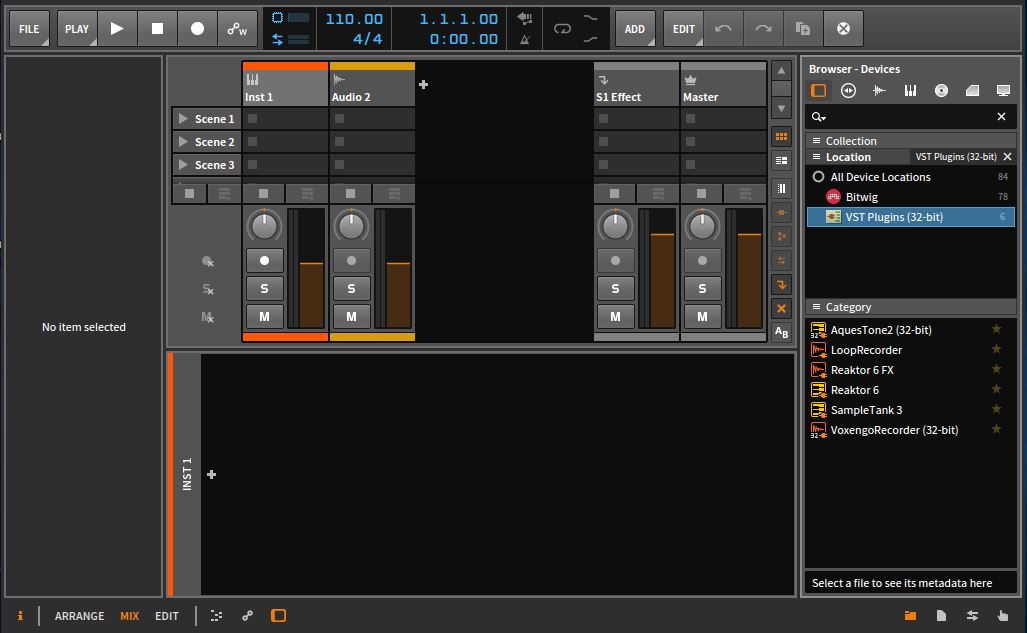
Task: Open the FILE dropdown menu
Action: click(29, 28)
